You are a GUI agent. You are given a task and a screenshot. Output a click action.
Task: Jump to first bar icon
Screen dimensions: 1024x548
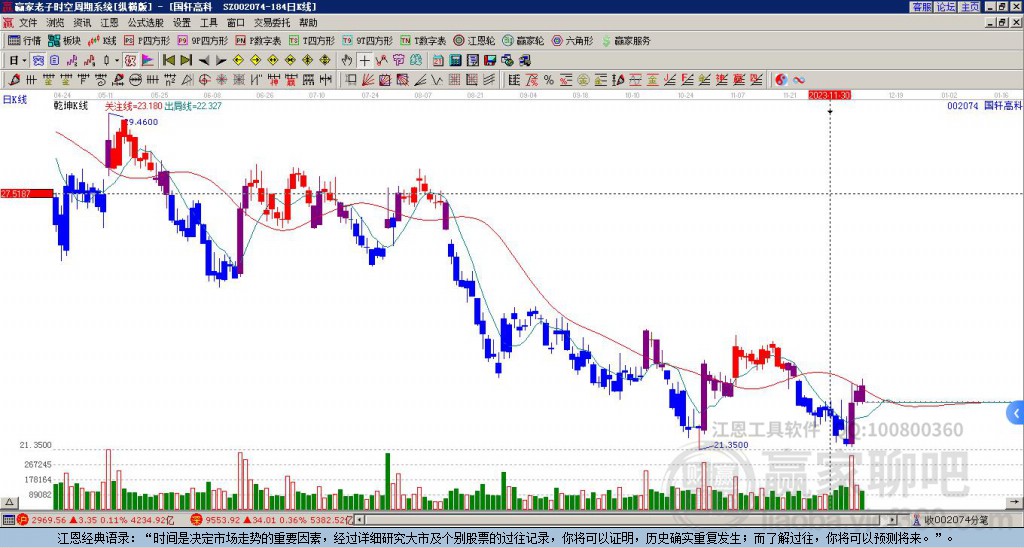coord(169,61)
